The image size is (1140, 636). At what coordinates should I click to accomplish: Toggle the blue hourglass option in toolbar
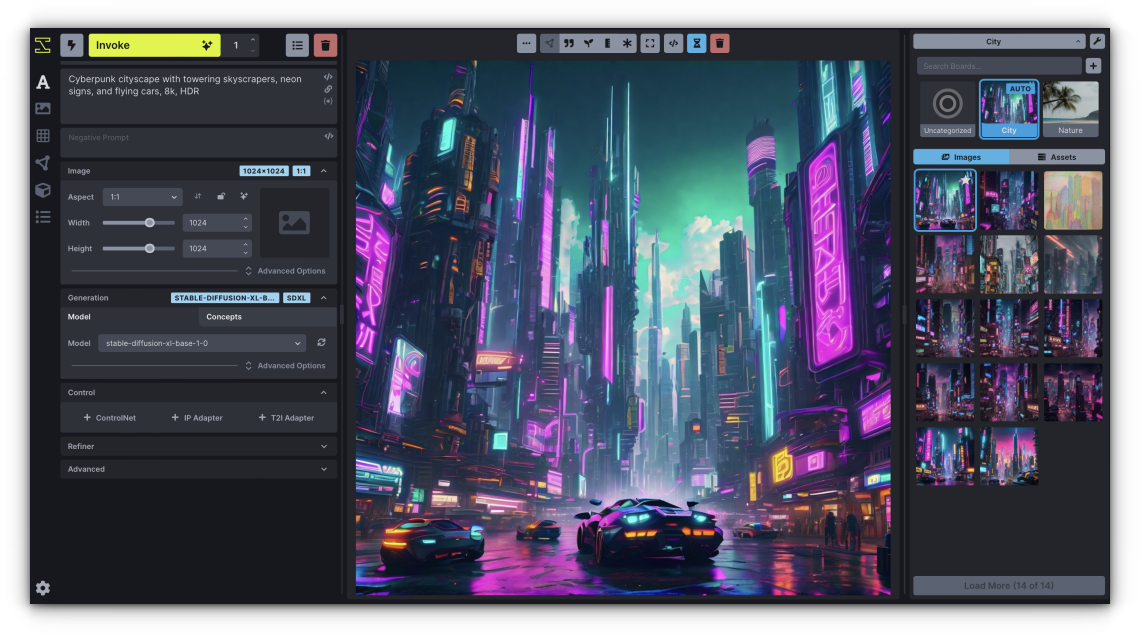click(x=696, y=43)
